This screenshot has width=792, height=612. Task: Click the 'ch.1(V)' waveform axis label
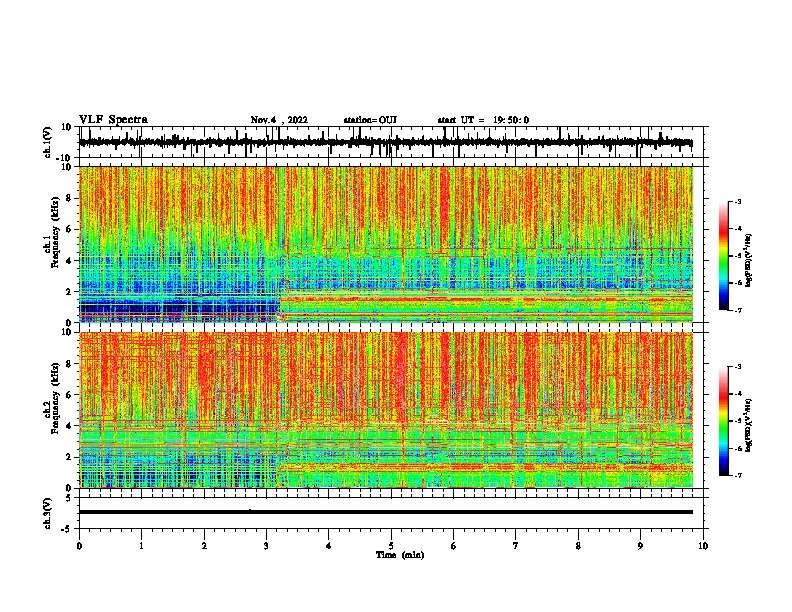(48, 142)
